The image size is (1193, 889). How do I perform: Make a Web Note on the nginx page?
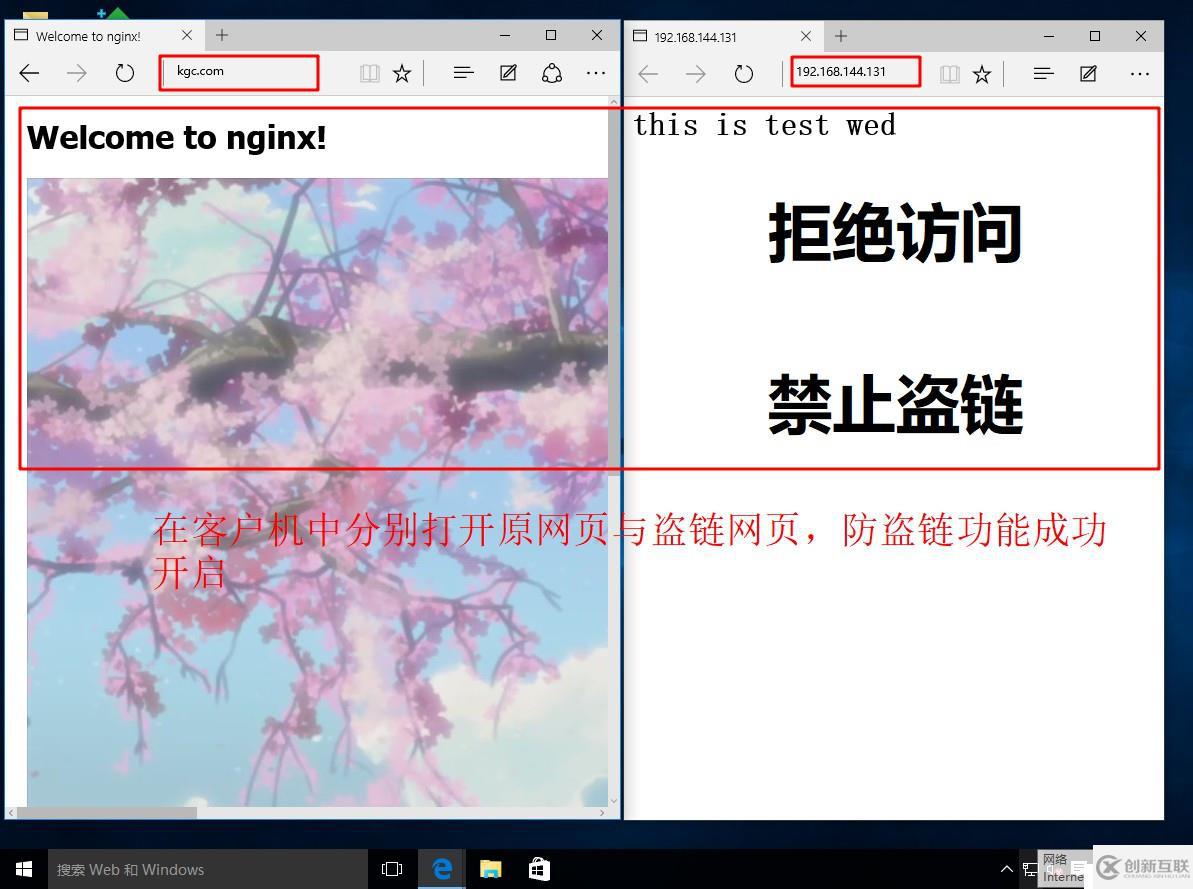point(507,72)
